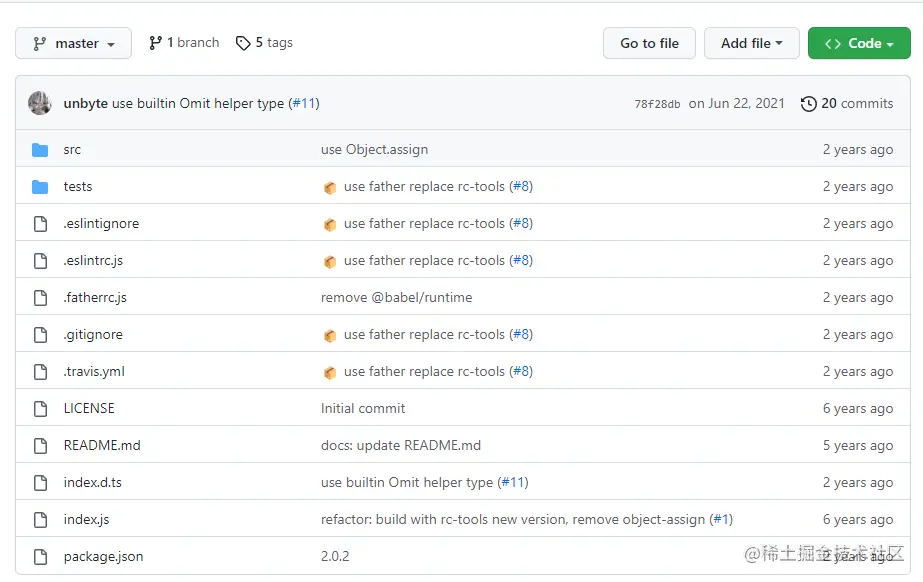
Task: Open the 20 commits history
Action: [847, 103]
